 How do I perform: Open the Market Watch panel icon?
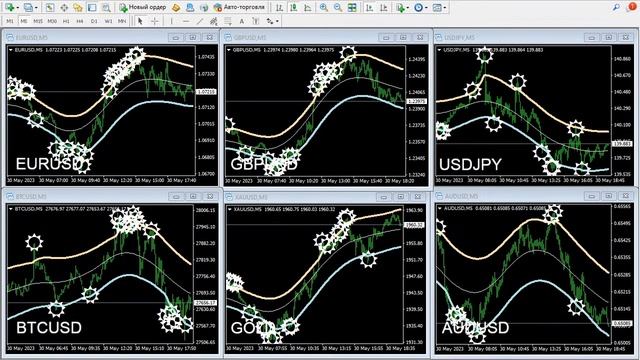pyautogui.click(x=50, y=7)
